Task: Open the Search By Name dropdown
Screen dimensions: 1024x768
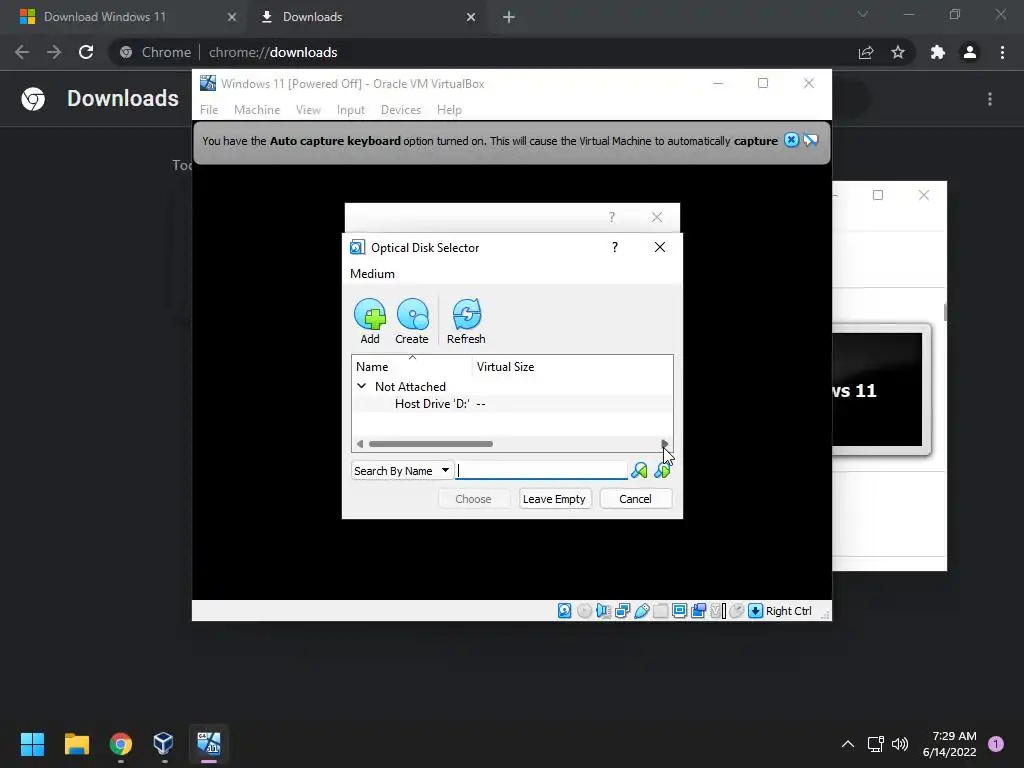Action: click(x=402, y=471)
